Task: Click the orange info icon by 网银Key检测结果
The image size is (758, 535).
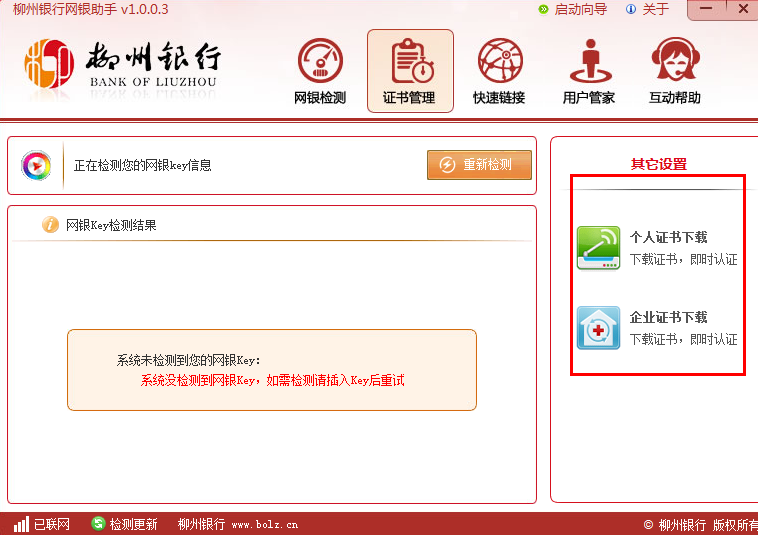Action: click(x=50, y=225)
